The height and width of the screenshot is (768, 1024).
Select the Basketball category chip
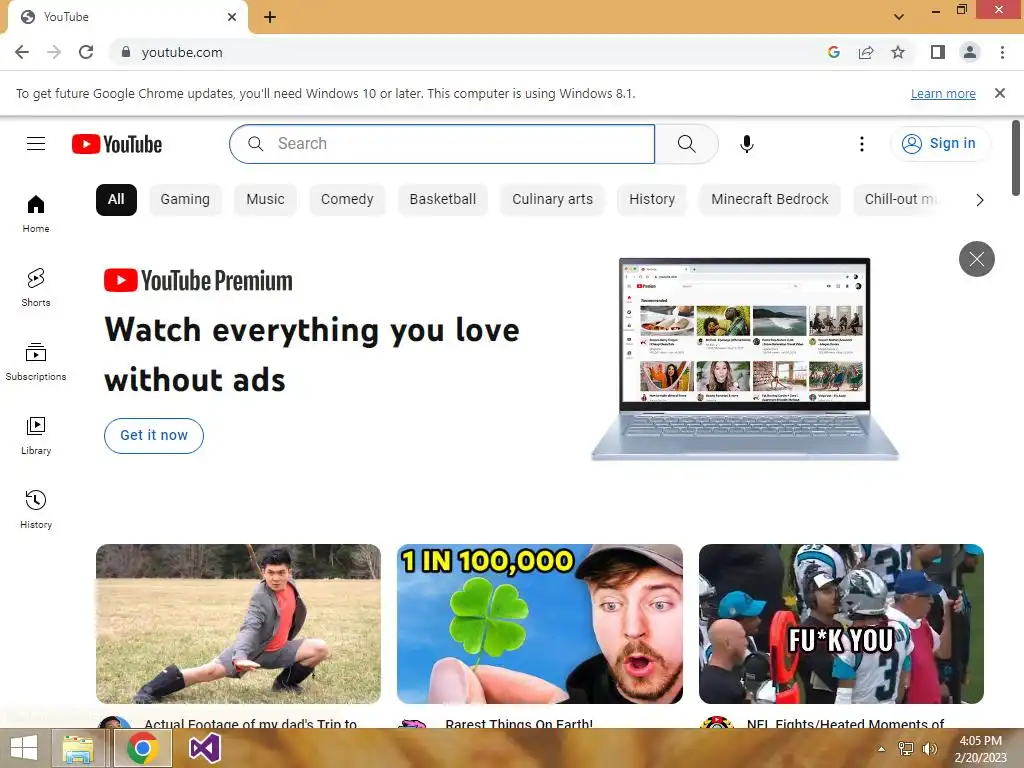click(443, 200)
